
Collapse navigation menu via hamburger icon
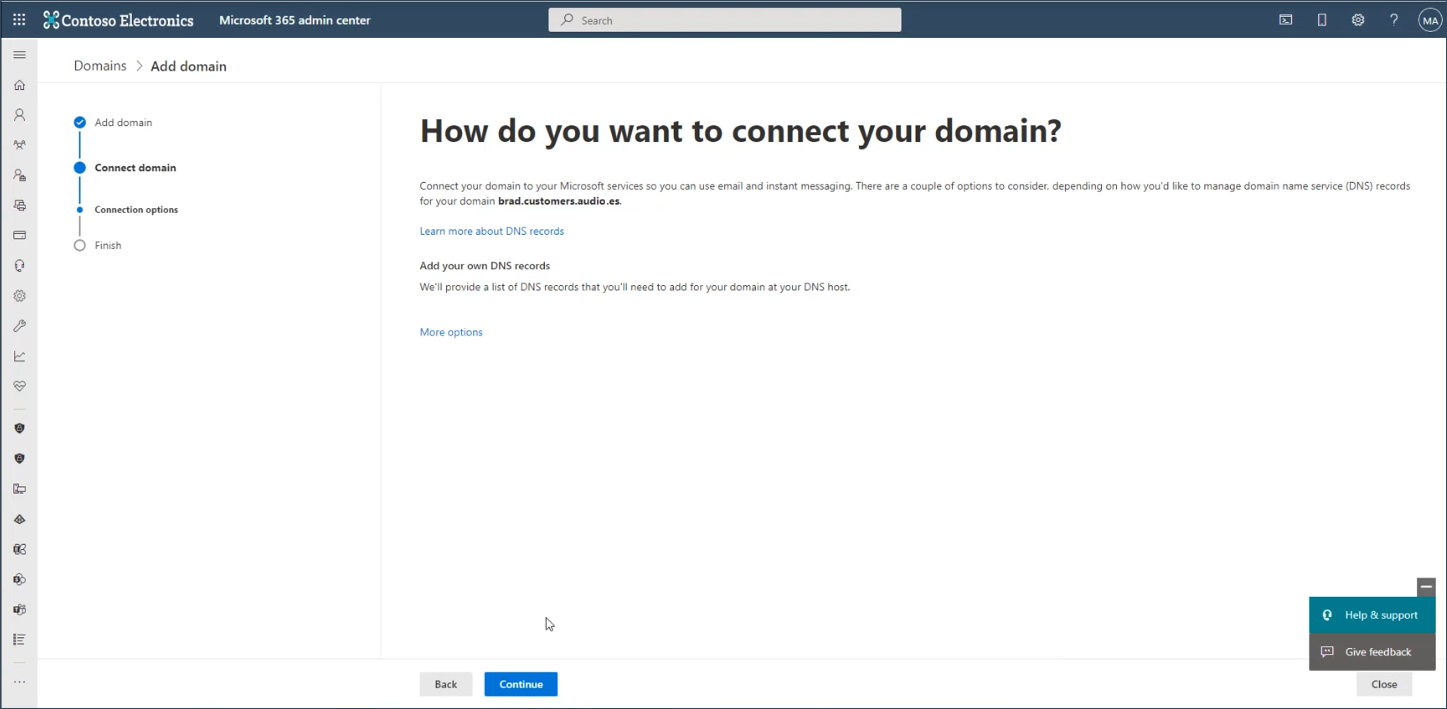(x=19, y=55)
